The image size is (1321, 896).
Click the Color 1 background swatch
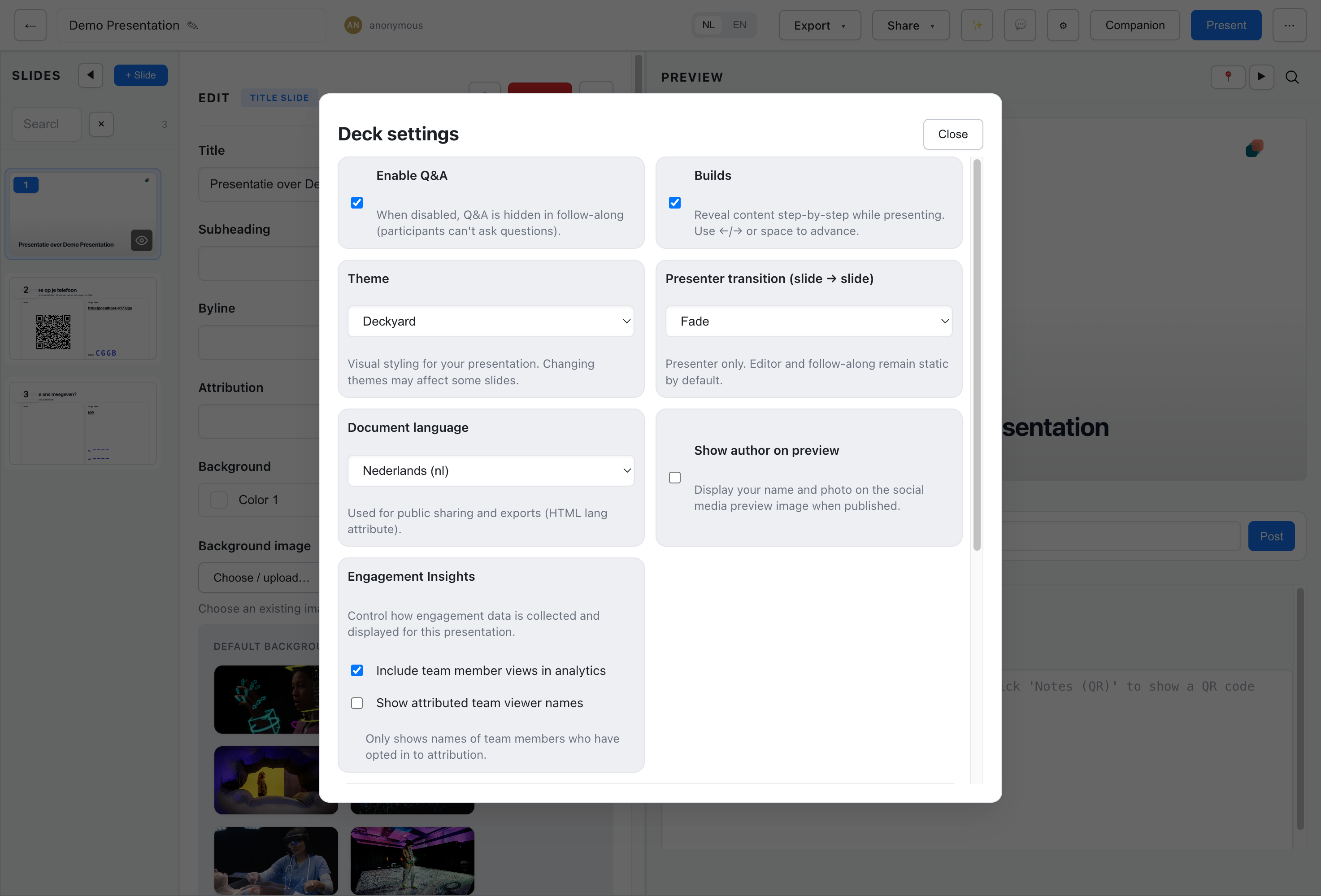(219, 500)
